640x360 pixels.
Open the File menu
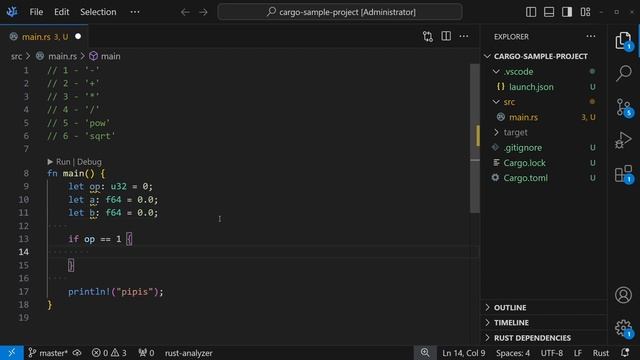[x=36, y=12]
